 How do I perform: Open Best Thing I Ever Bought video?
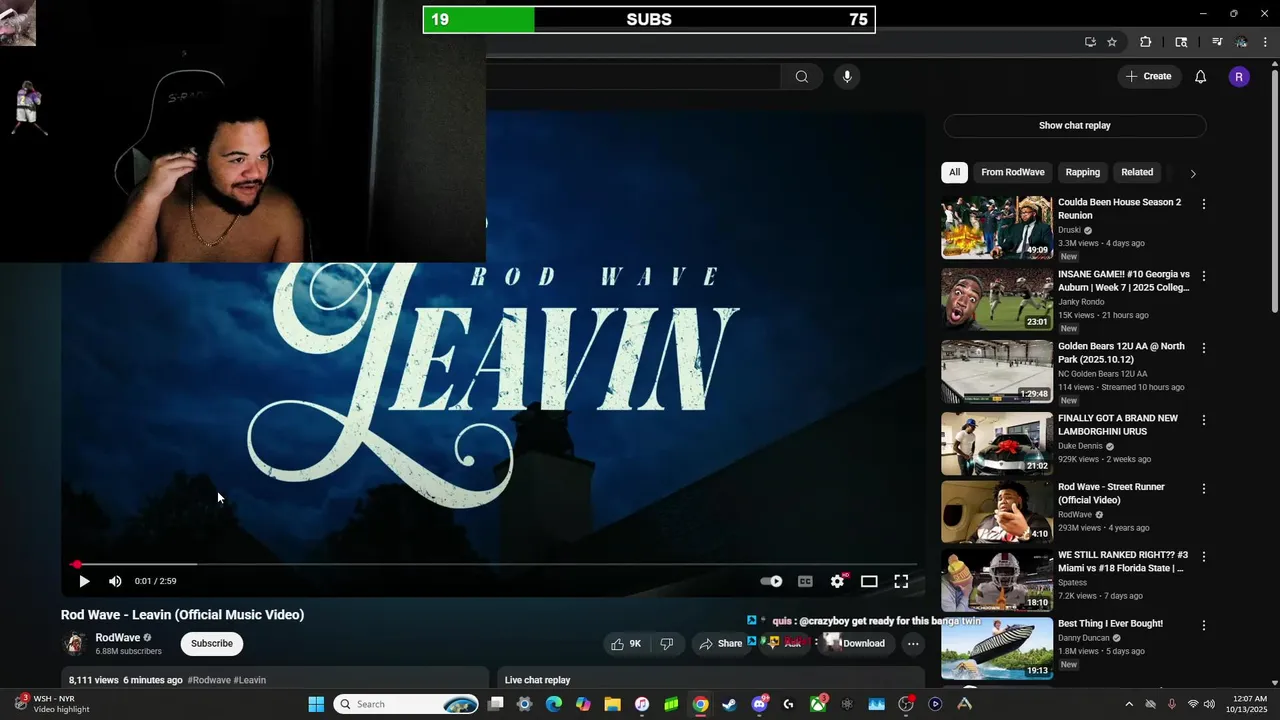(x=997, y=649)
